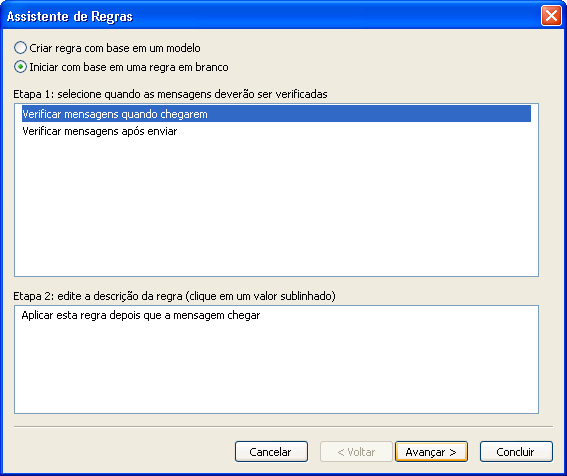Close the Assistente de Regras dialog
The image size is (567, 476).
551,16
